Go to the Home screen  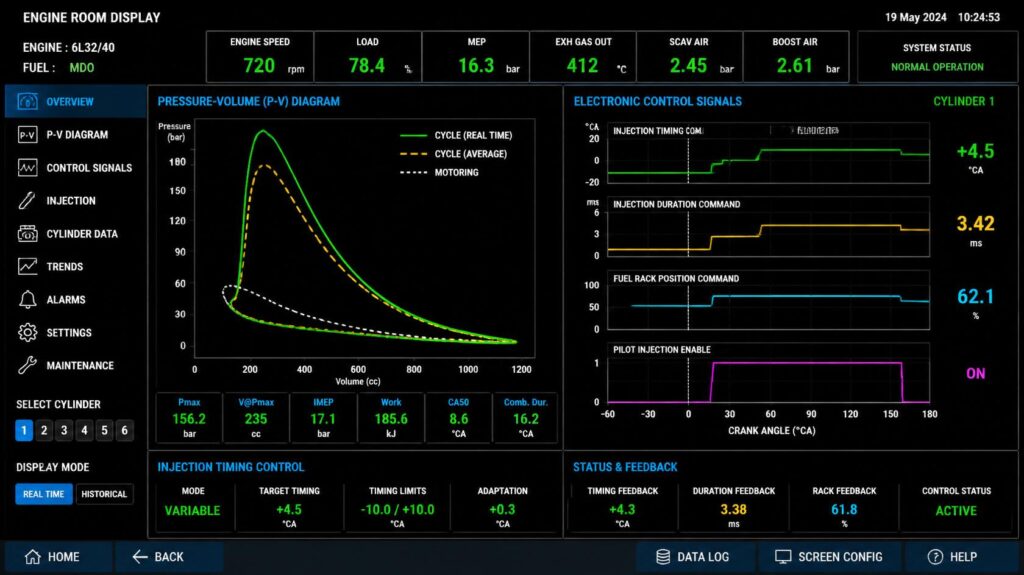click(53, 557)
